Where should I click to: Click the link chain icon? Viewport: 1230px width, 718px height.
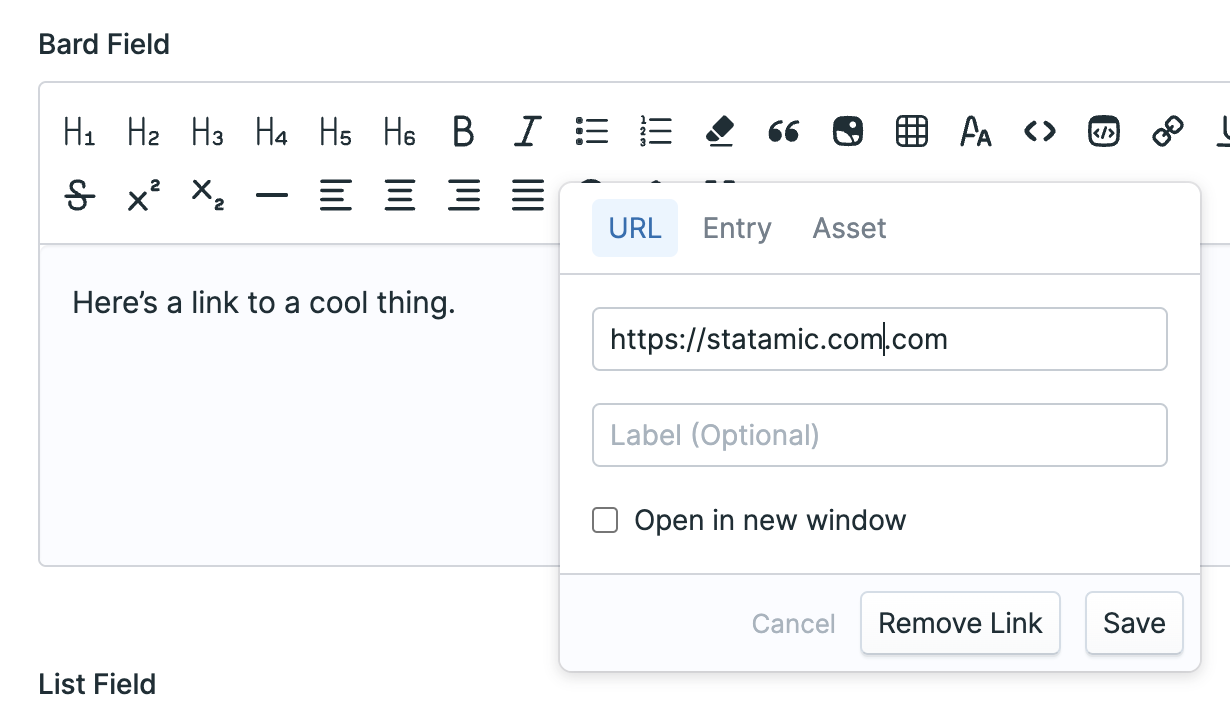(1167, 131)
